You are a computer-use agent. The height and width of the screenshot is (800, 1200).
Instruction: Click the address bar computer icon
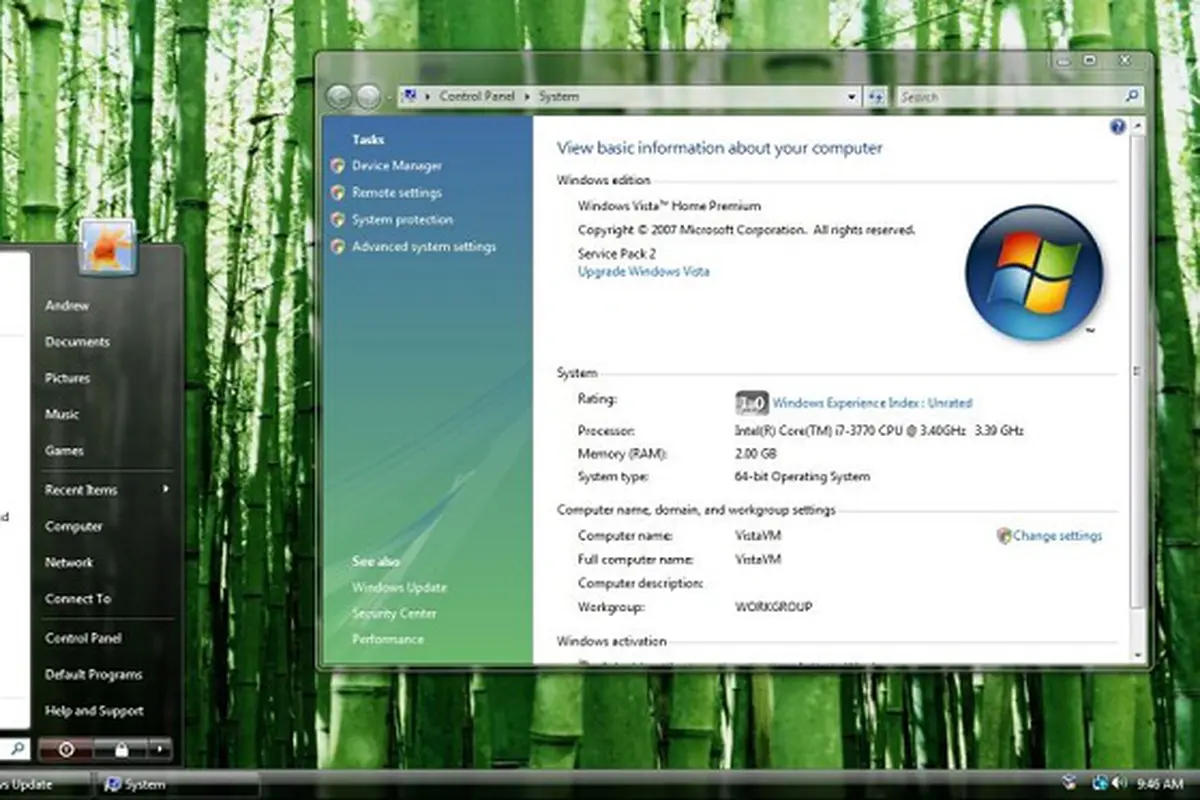coord(409,96)
